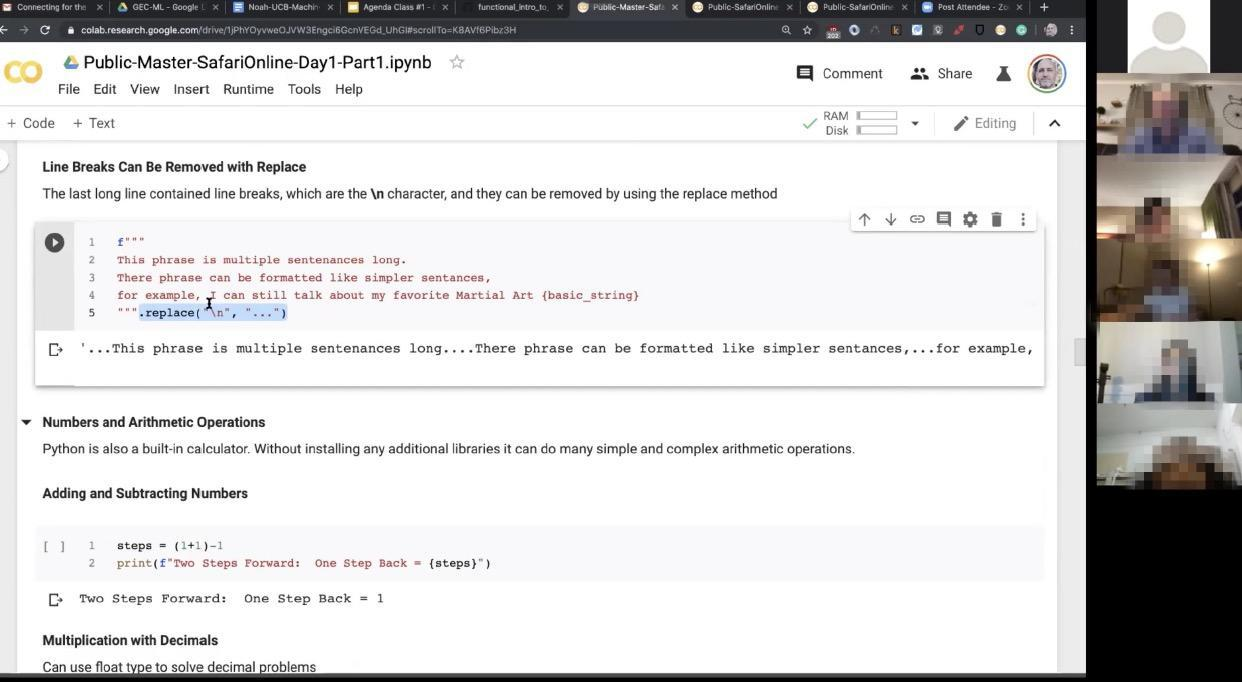Run the steps code cell bracket
The image size is (1242, 682).
(x=54, y=546)
